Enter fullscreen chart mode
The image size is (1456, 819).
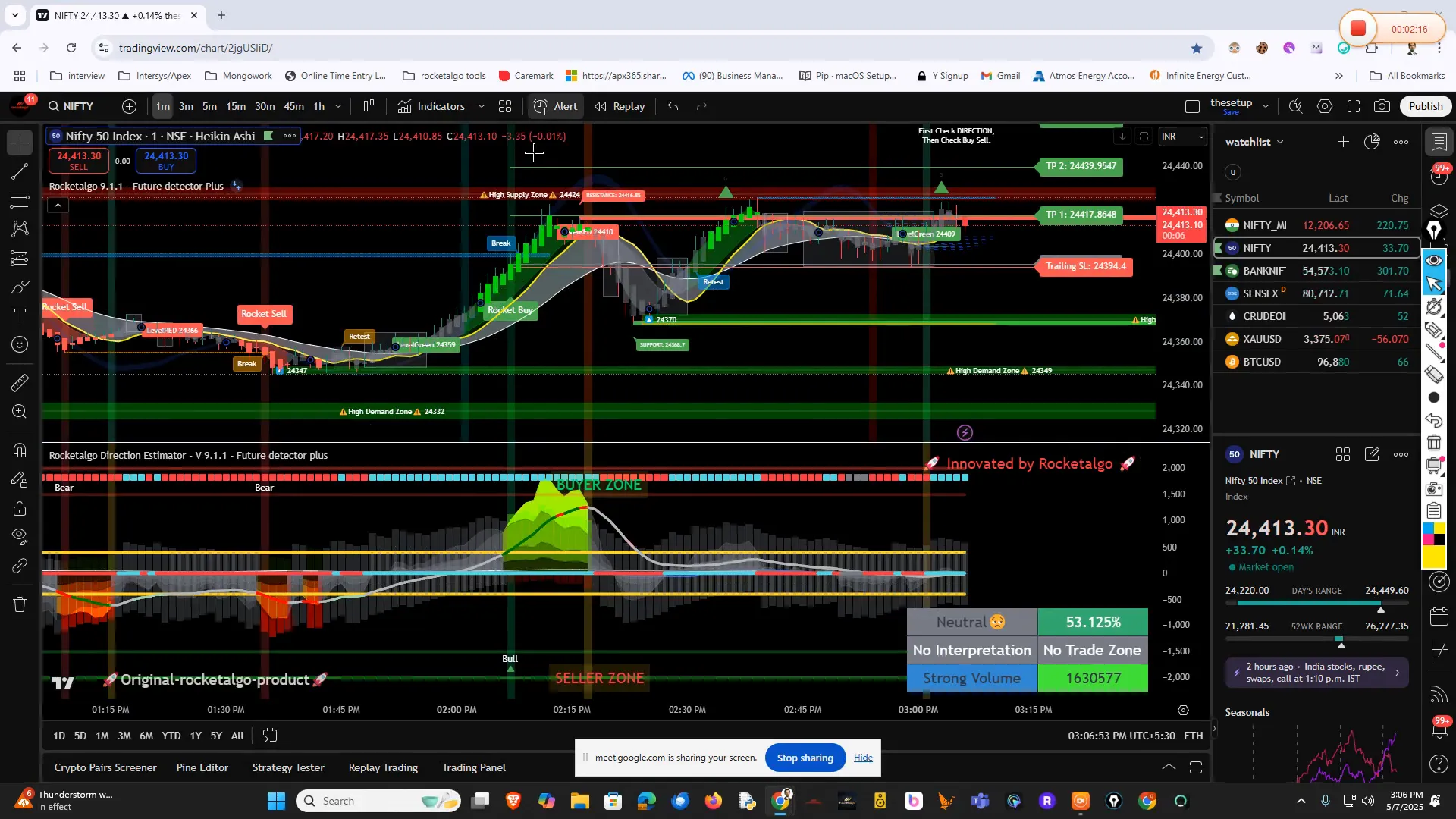coord(1354,106)
